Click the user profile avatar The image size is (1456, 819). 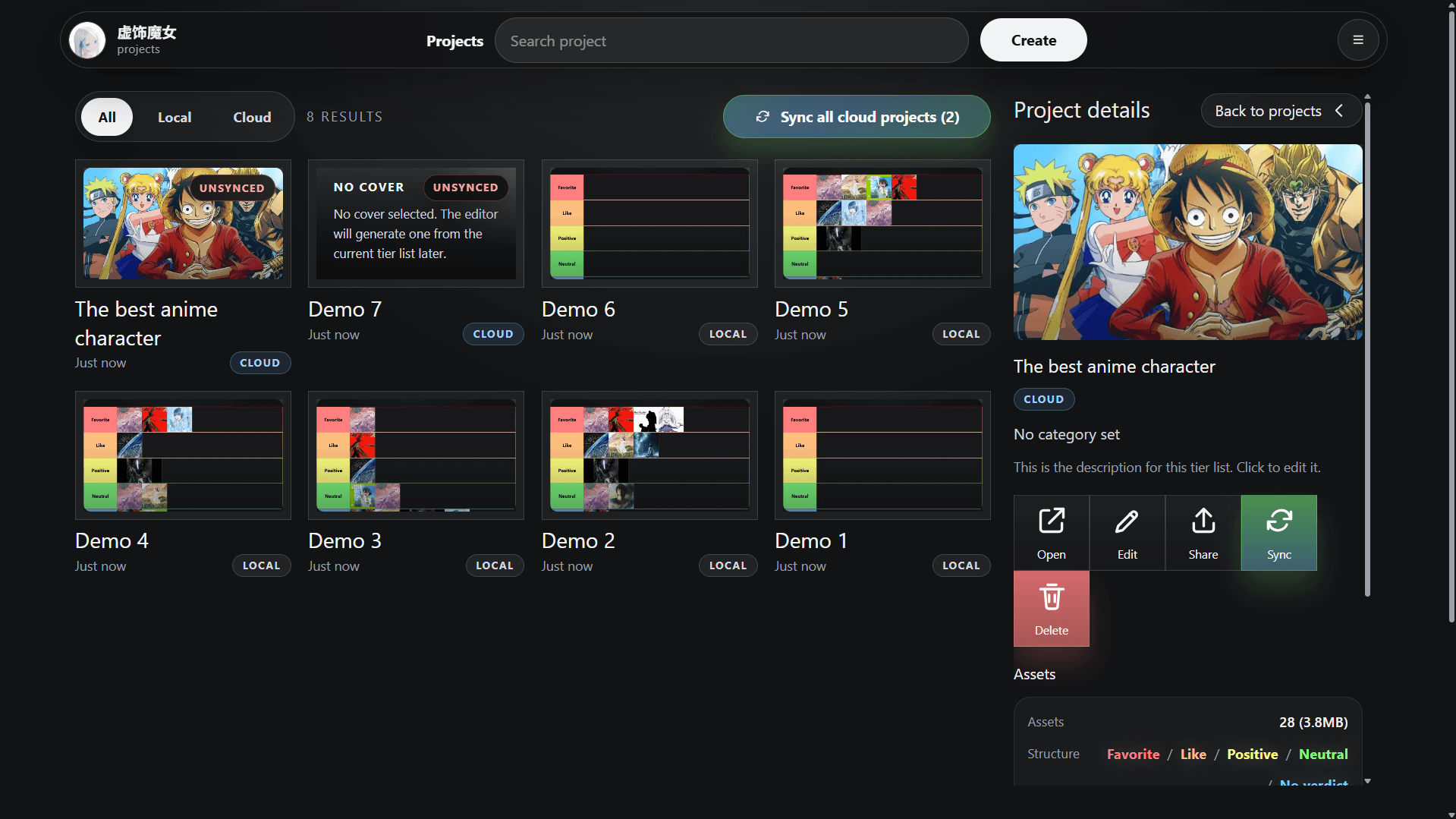click(x=87, y=40)
